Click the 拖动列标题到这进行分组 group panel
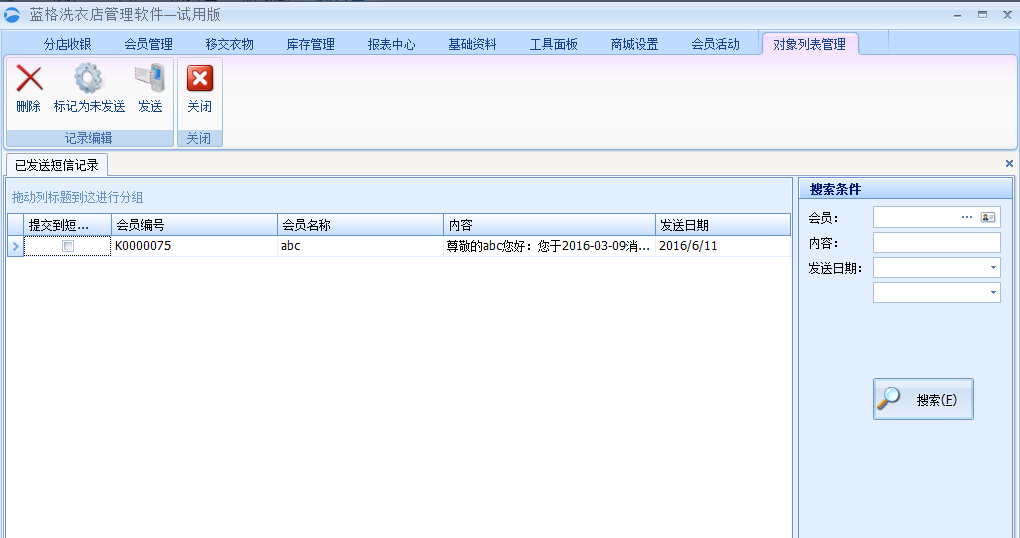 click(x=399, y=197)
